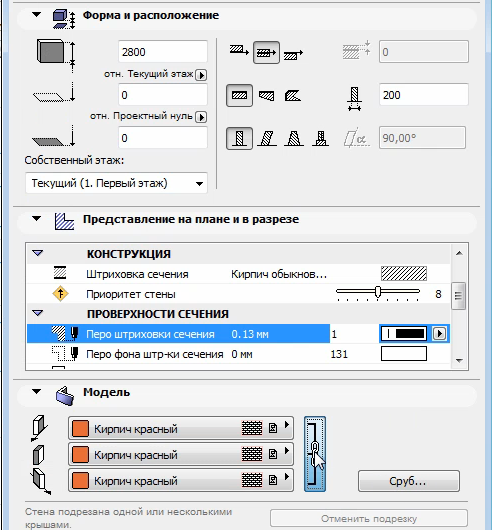The height and width of the screenshot is (530, 492).
Task: Click wall height field showing 2800
Action: click(x=163, y=52)
